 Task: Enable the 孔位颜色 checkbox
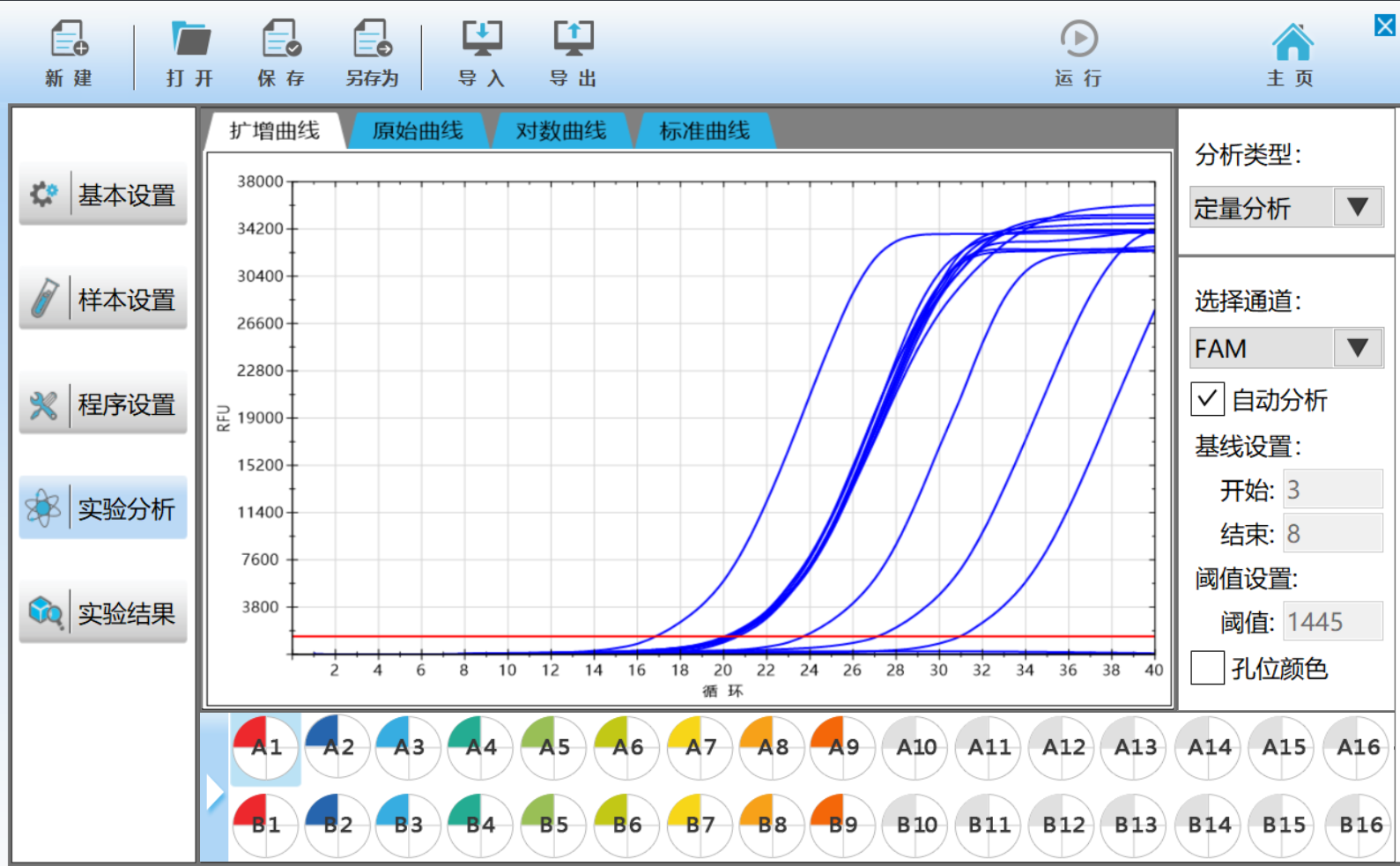pos(1207,668)
